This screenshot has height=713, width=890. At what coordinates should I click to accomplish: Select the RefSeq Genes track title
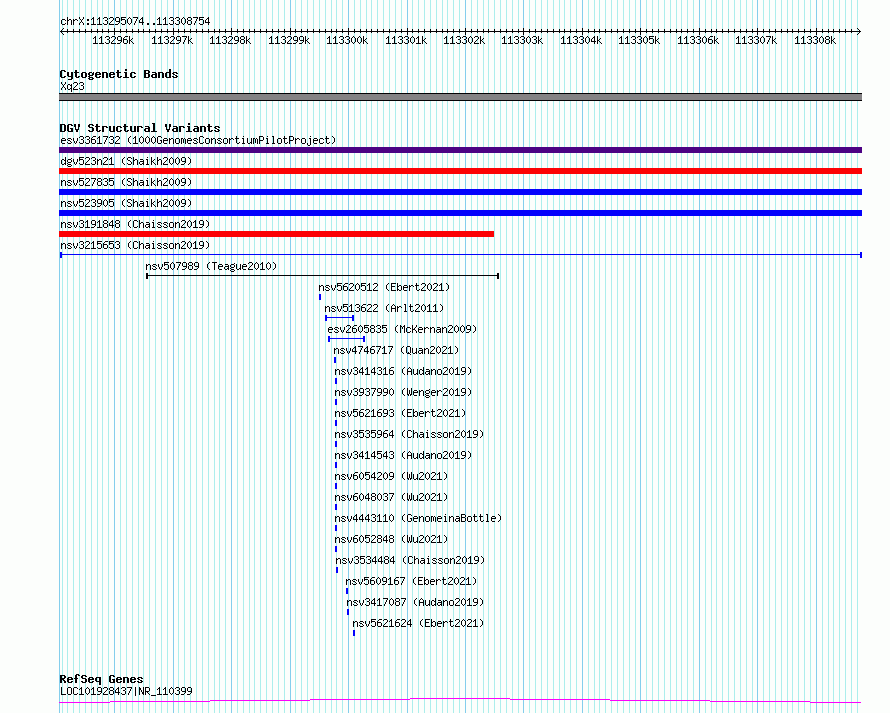pos(101,679)
